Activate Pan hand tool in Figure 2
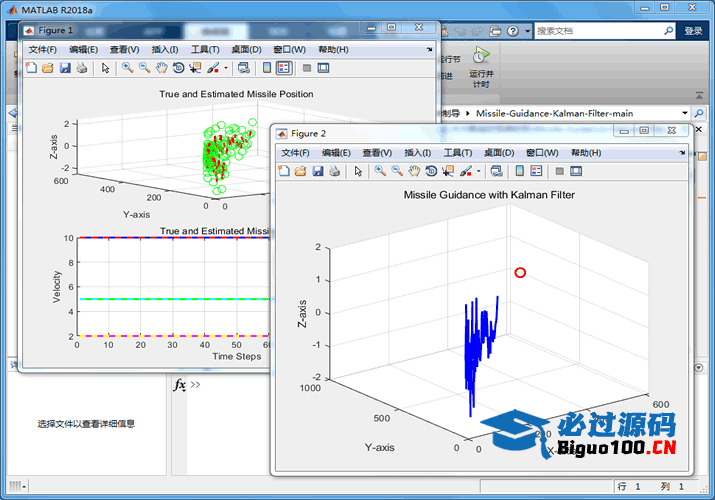 [414, 171]
